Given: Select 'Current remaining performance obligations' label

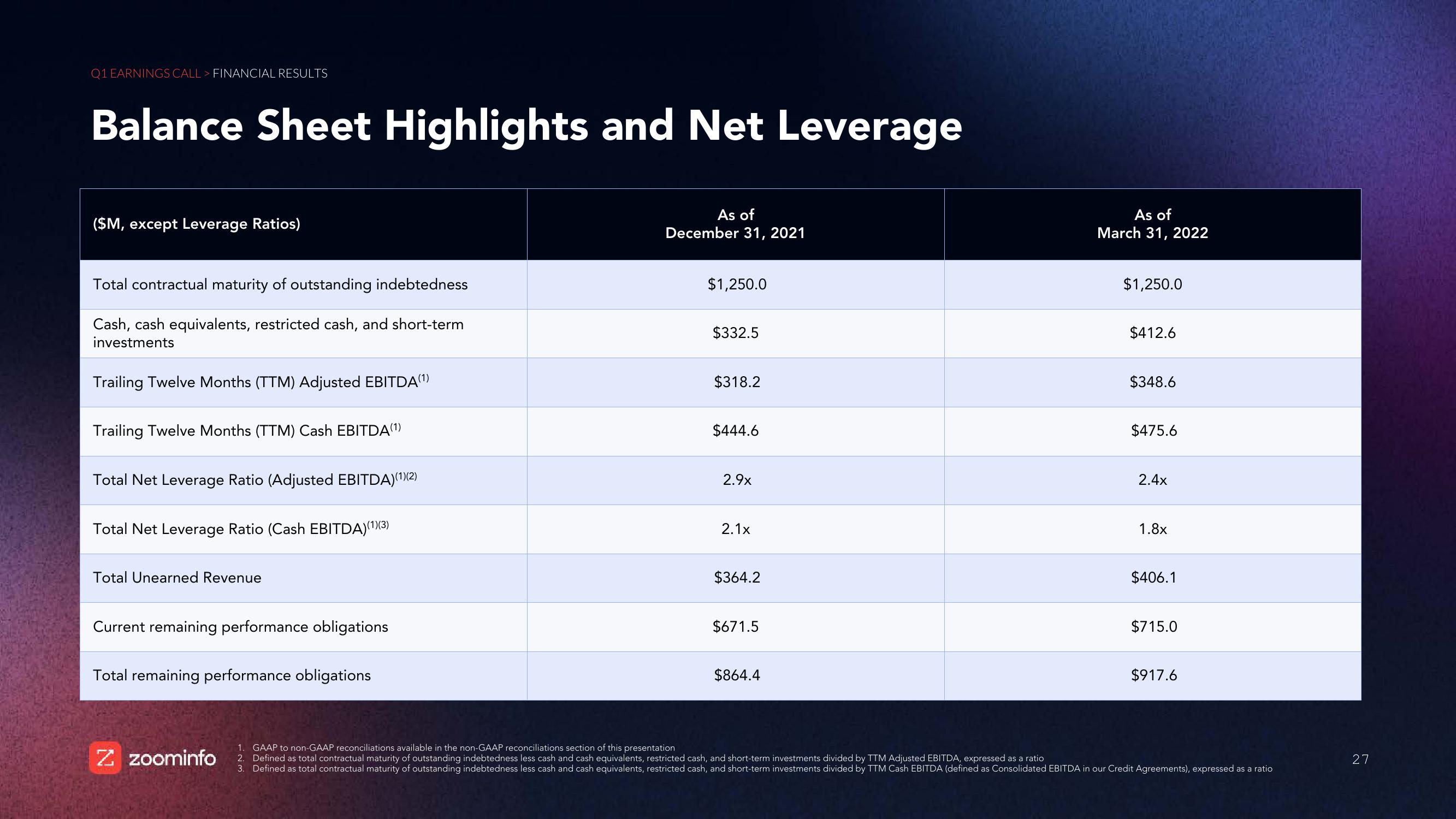Looking at the screenshot, I should (240, 627).
